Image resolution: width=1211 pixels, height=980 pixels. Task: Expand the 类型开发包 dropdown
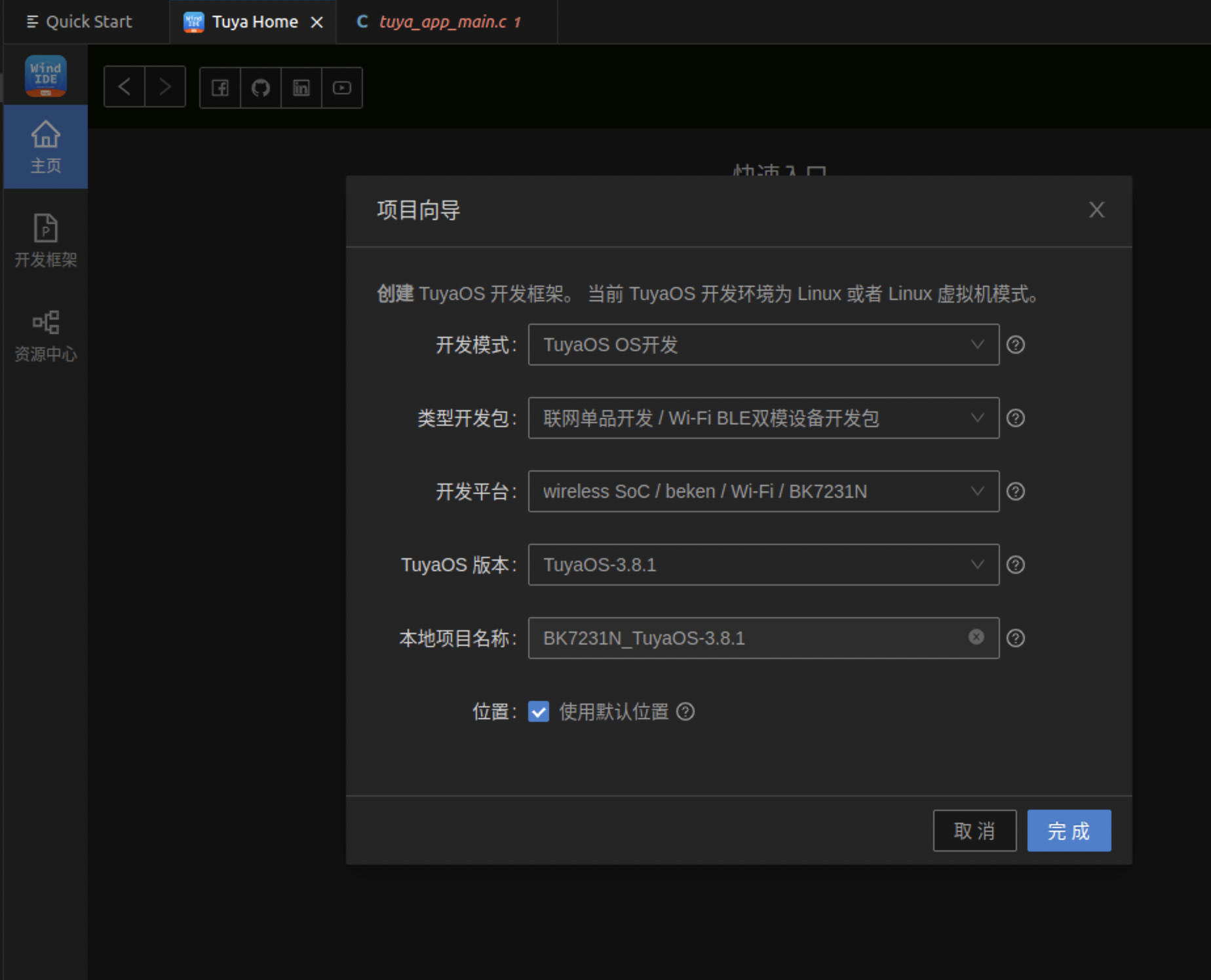pos(763,418)
